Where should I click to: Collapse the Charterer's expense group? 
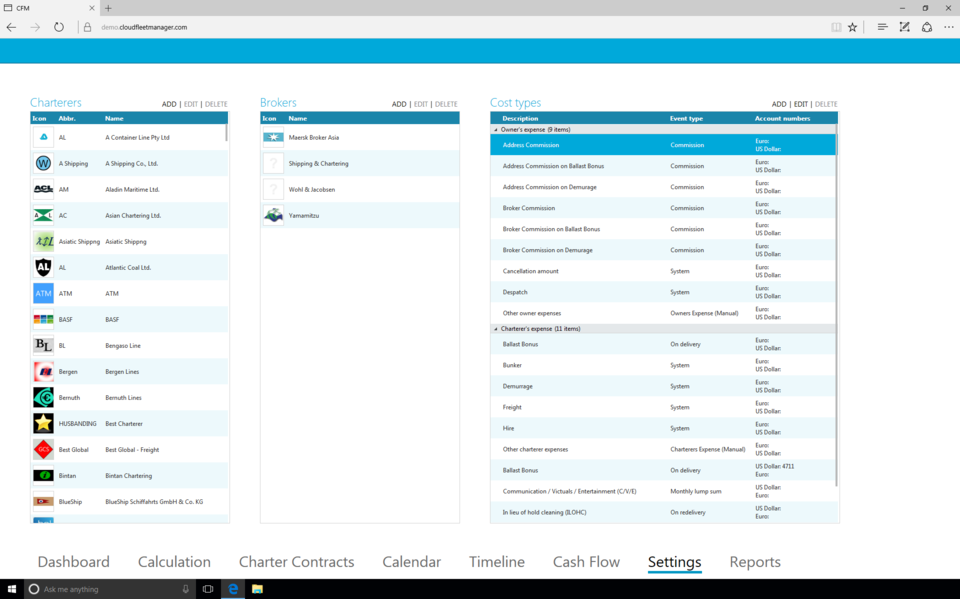coord(496,329)
